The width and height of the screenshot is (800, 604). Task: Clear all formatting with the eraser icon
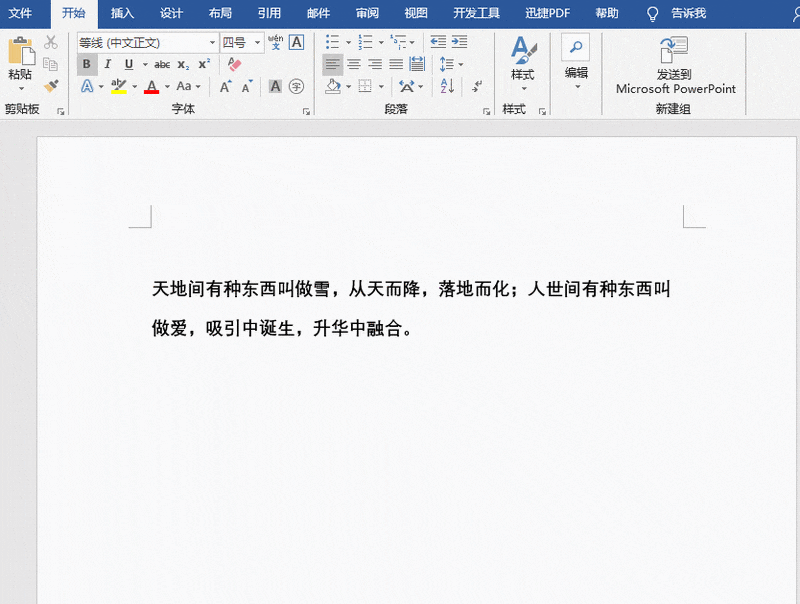pyautogui.click(x=234, y=64)
